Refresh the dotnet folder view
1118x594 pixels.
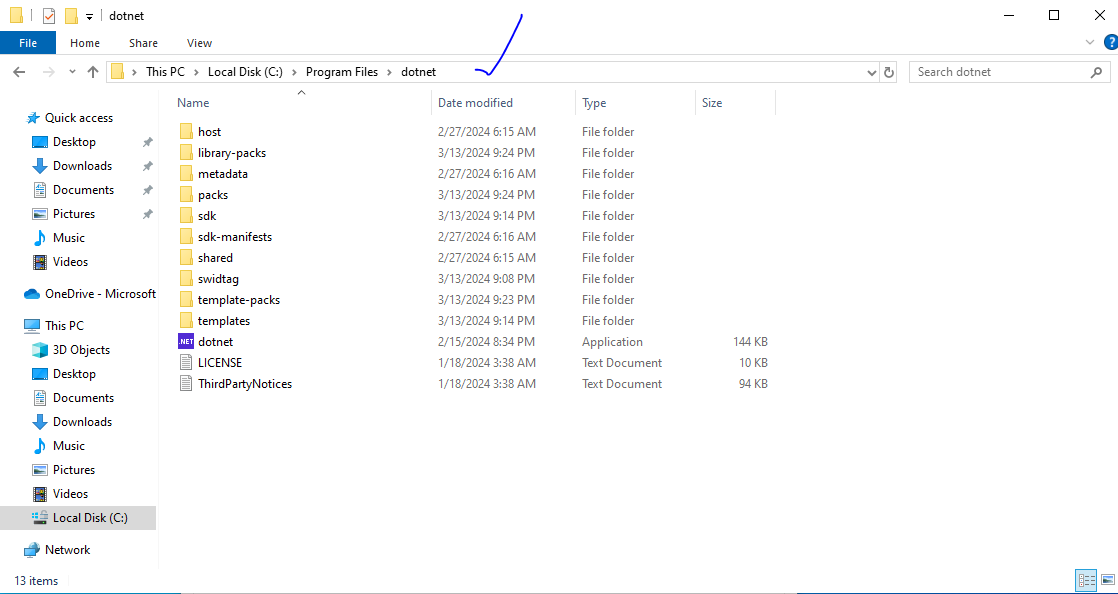(888, 72)
